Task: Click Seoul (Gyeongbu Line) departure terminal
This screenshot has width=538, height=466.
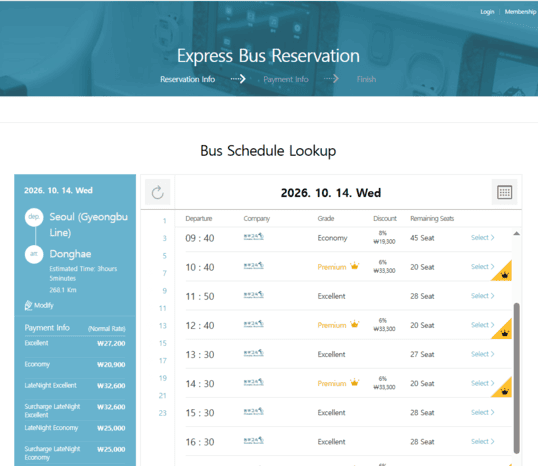Action: 89,224
